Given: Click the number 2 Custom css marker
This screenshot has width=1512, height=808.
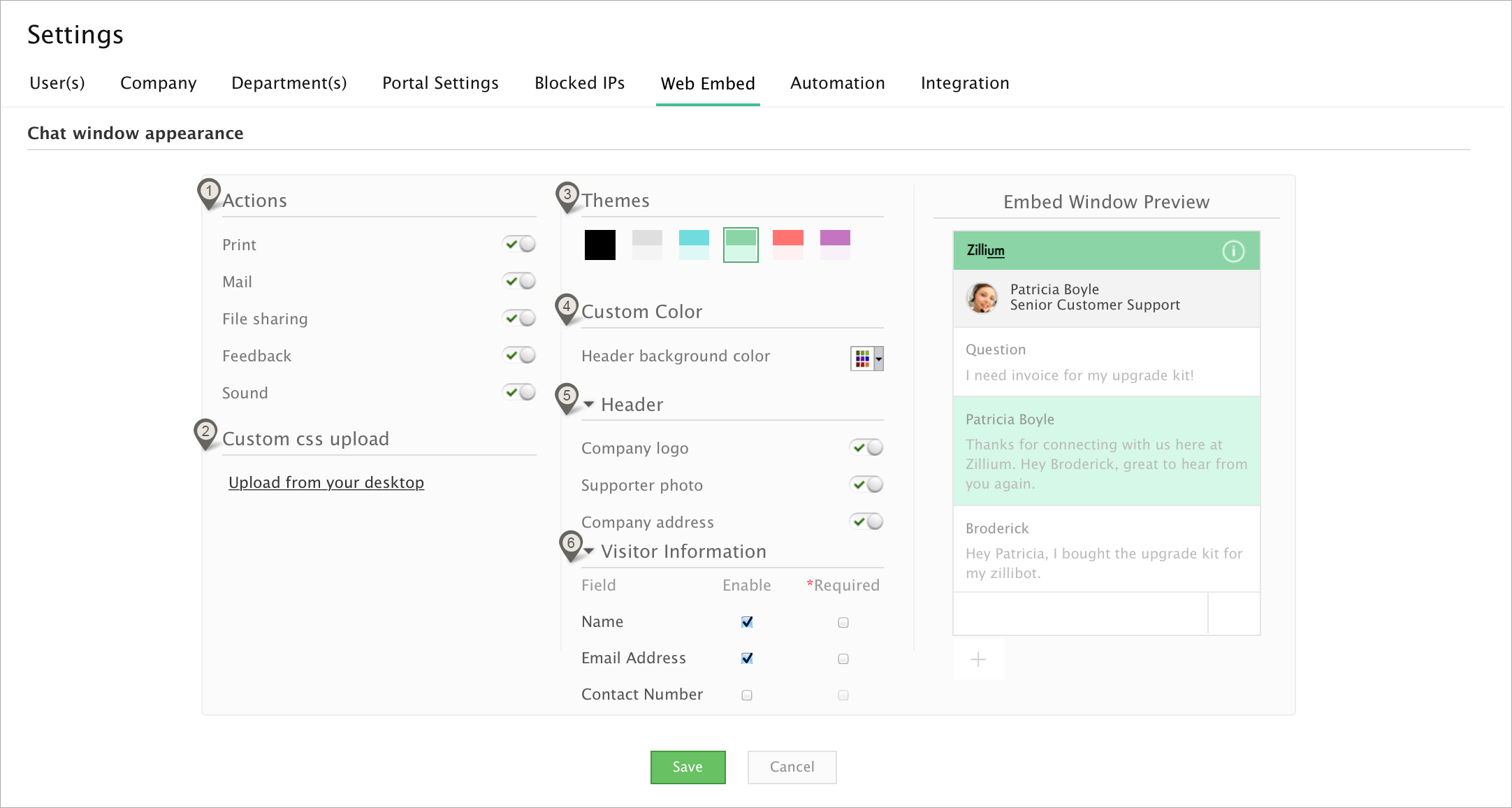Looking at the screenshot, I should pyautogui.click(x=205, y=433).
